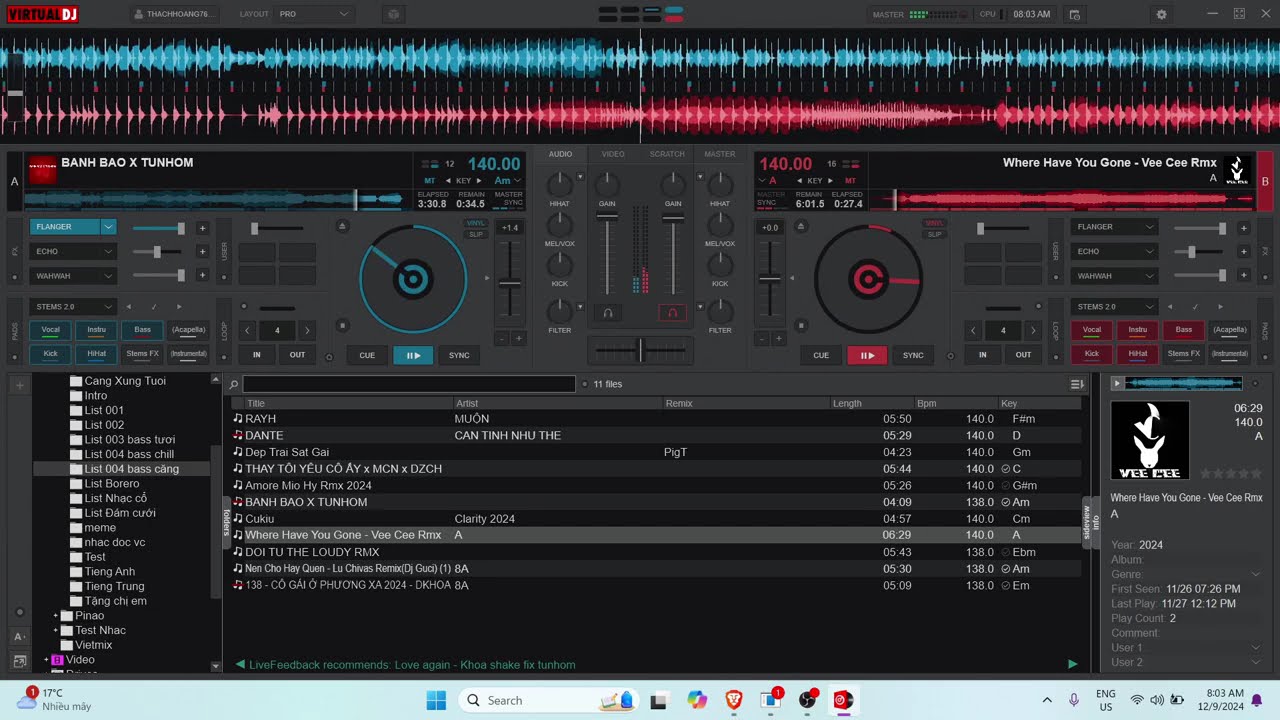Toggle VINYL mode on deck B
This screenshot has width=1280, height=720.
click(x=934, y=223)
